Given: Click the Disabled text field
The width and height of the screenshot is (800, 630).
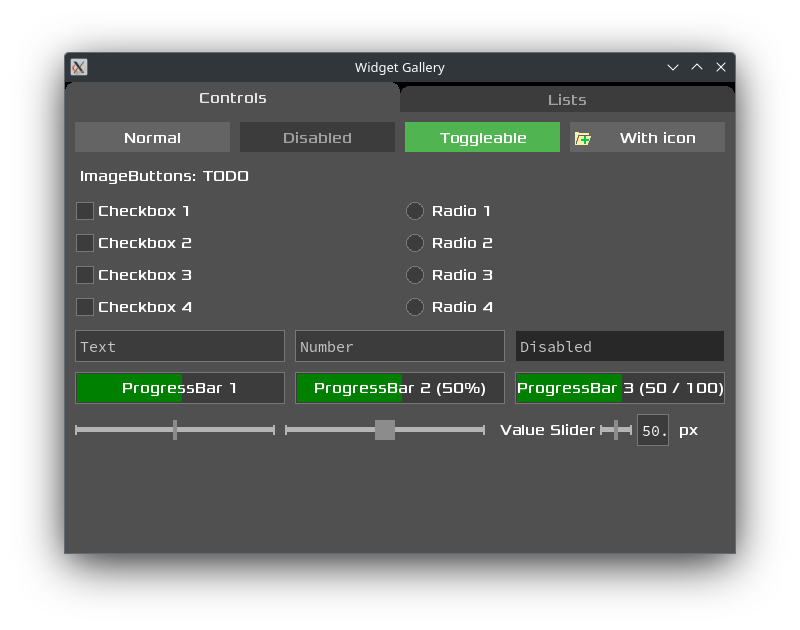Looking at the screenshot, I should [619, 346].
